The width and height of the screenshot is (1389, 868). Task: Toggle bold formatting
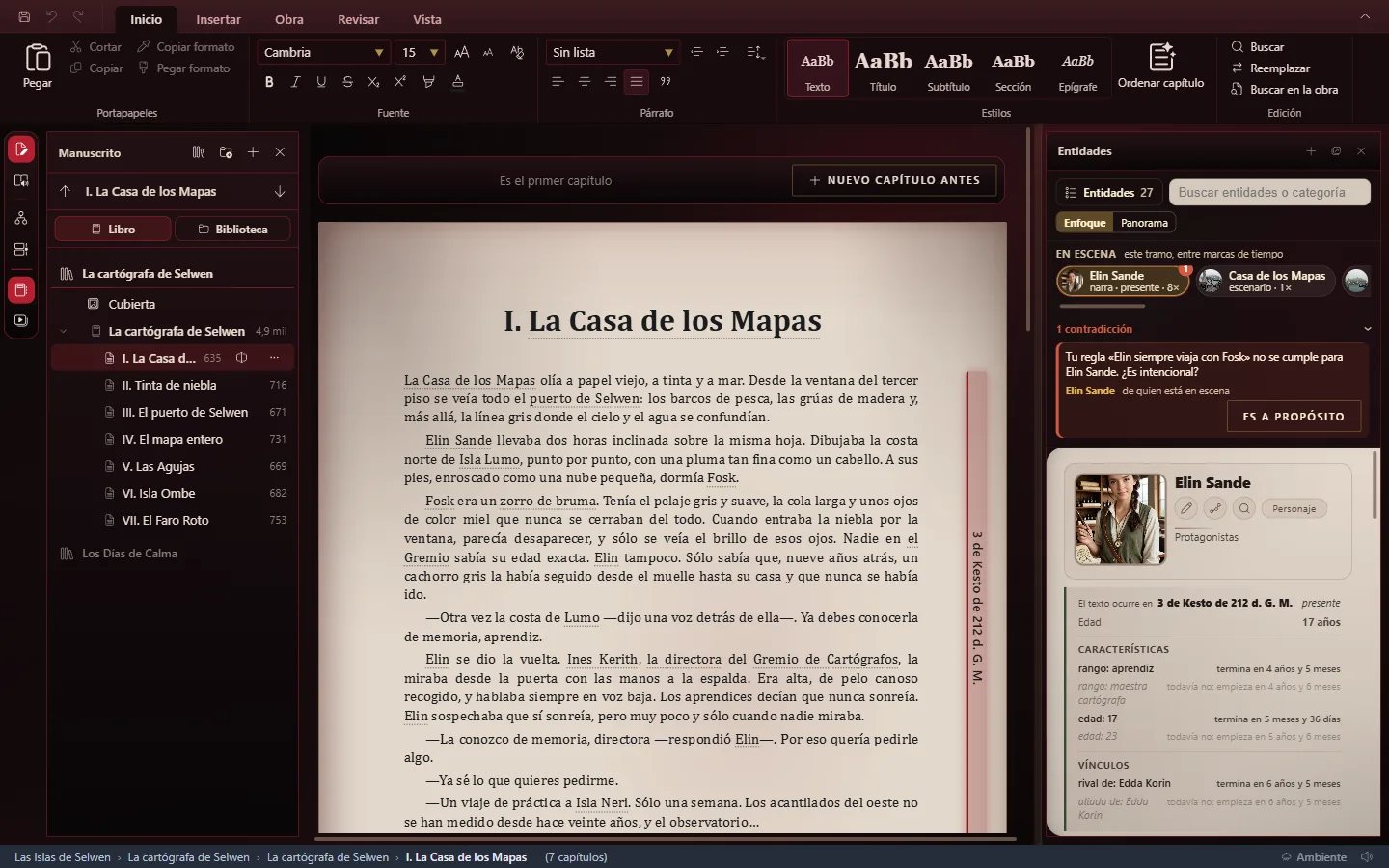[269, 82]
